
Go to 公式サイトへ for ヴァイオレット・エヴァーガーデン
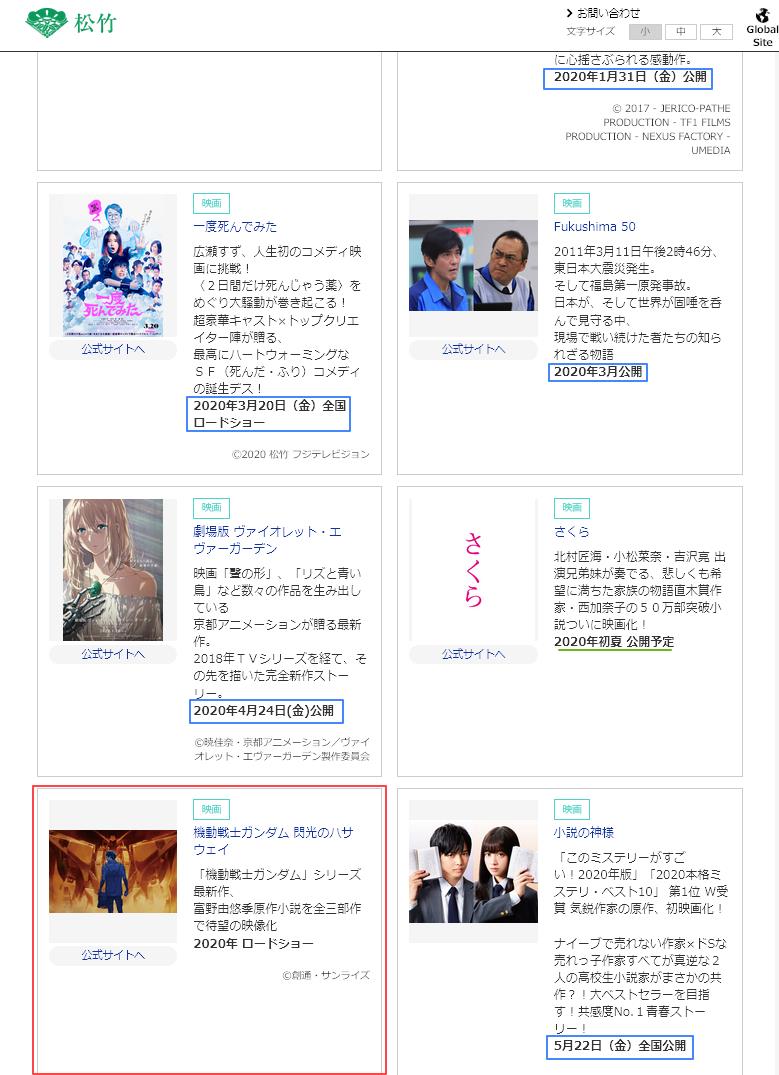click(x=113, y=654)
